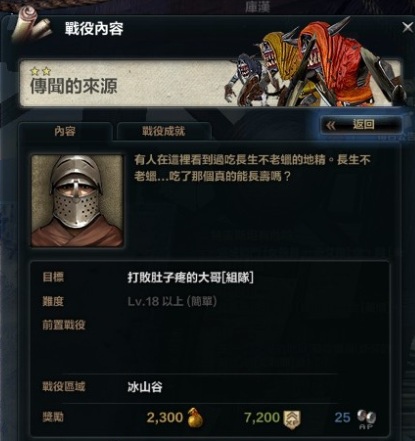
Task: Click the 返回 back button
Action: point(361,125)
